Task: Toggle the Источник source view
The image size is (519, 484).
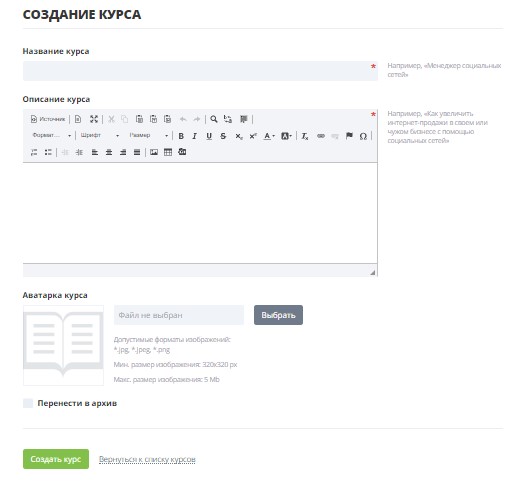Action: click(x=48, y=119)
